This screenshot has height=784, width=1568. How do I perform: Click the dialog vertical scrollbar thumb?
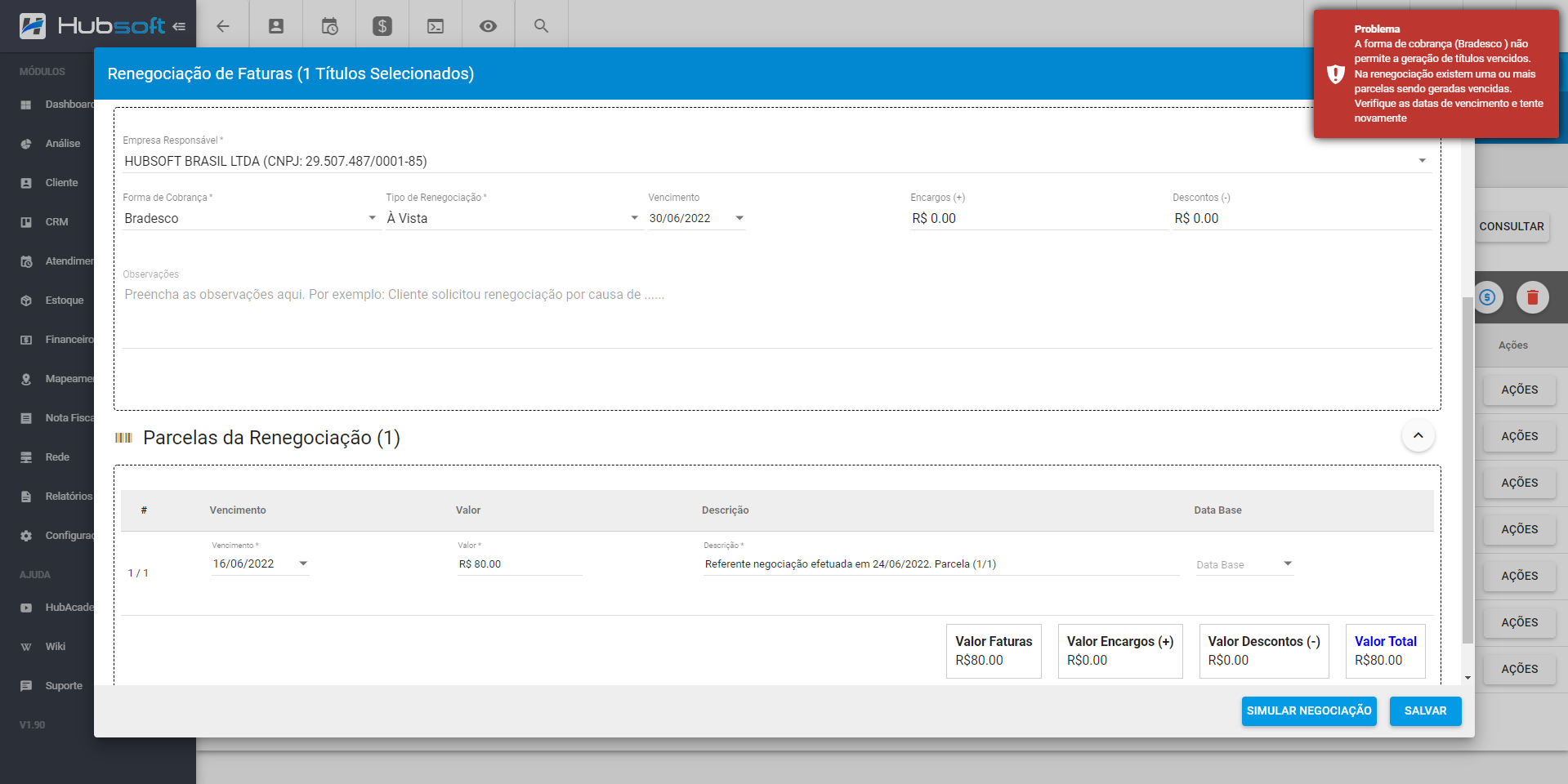pos(1467,470)
